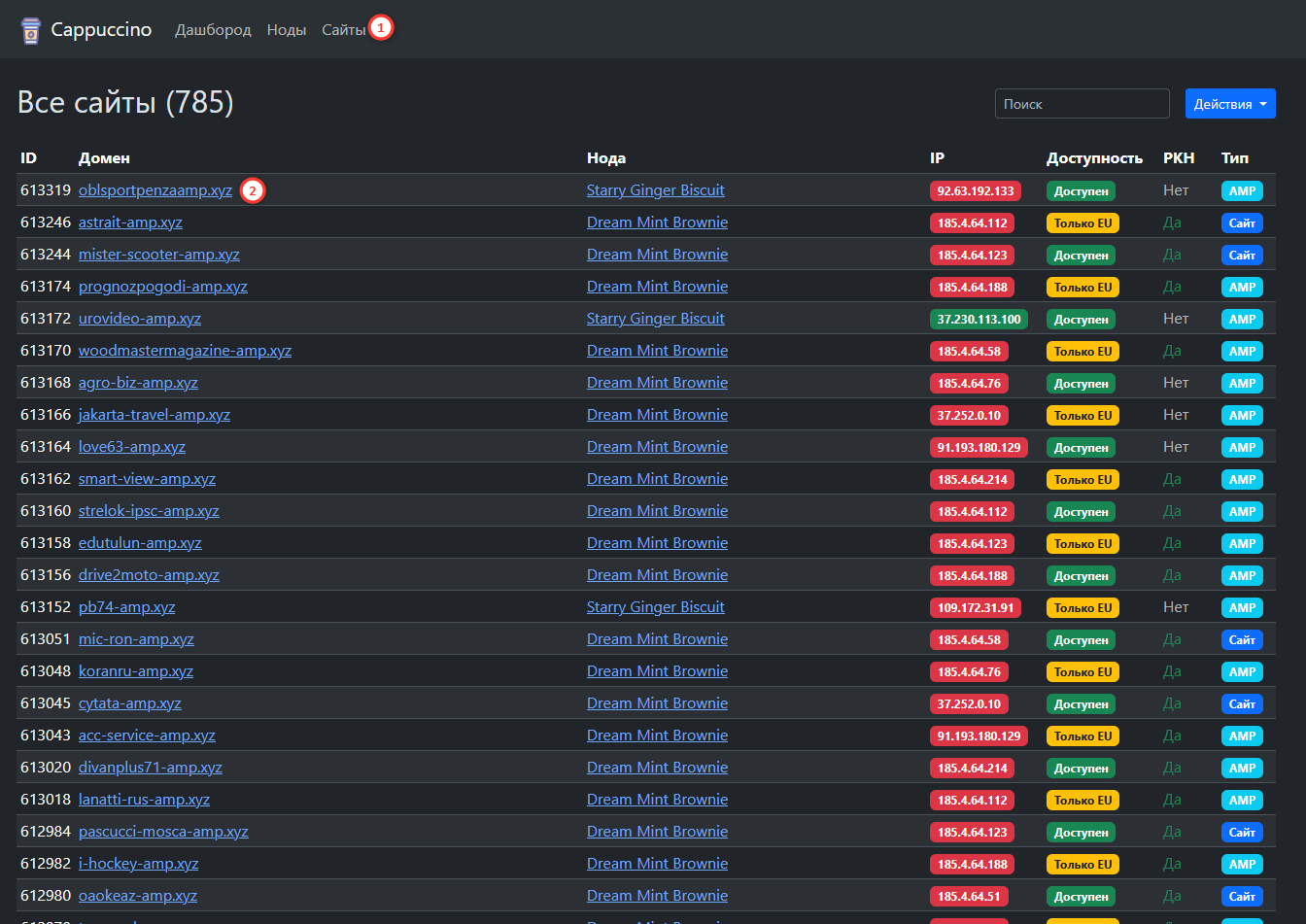Image resolution: width=1306 pixels, height=924 pixels.
Task: Open the oblsportpenzaamp.xyz domain link
Action: [x=155, y=190]
